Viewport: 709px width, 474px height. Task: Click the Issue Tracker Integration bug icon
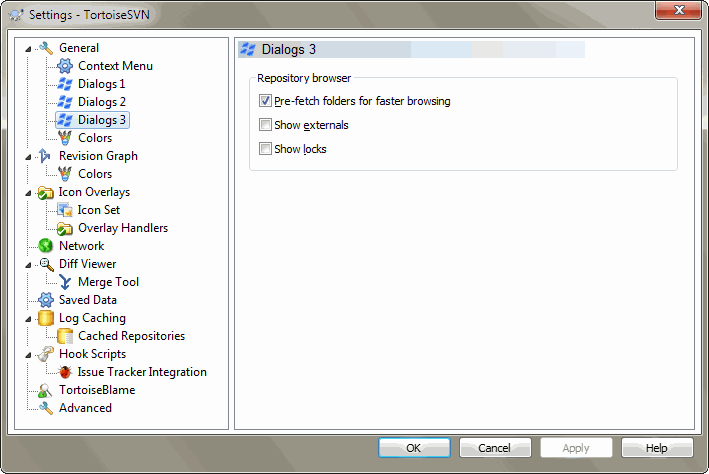coord(65,372)
